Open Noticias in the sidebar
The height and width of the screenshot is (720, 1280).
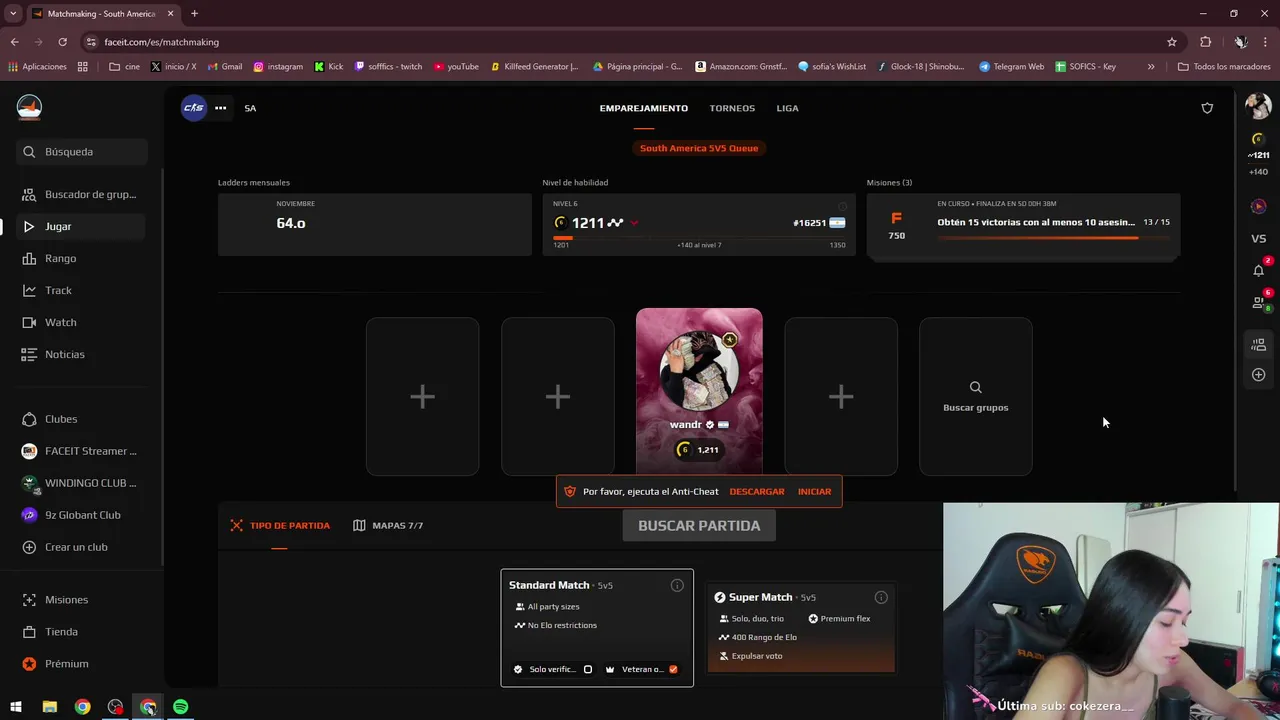click(82, 354)
